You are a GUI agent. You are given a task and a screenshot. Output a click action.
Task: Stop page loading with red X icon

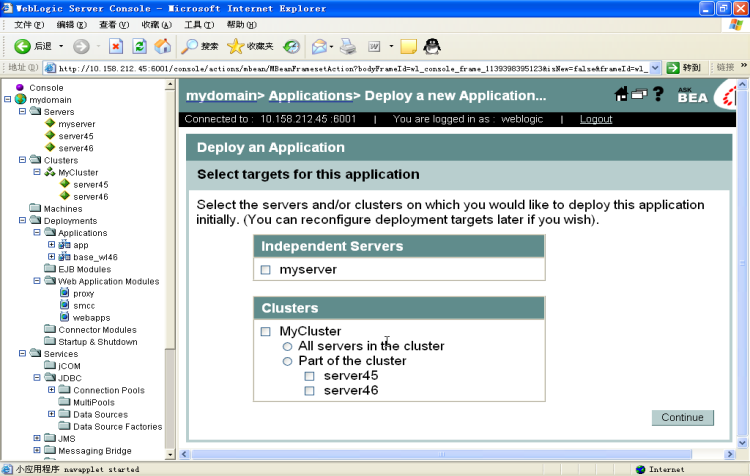click(x=116, y=46)
